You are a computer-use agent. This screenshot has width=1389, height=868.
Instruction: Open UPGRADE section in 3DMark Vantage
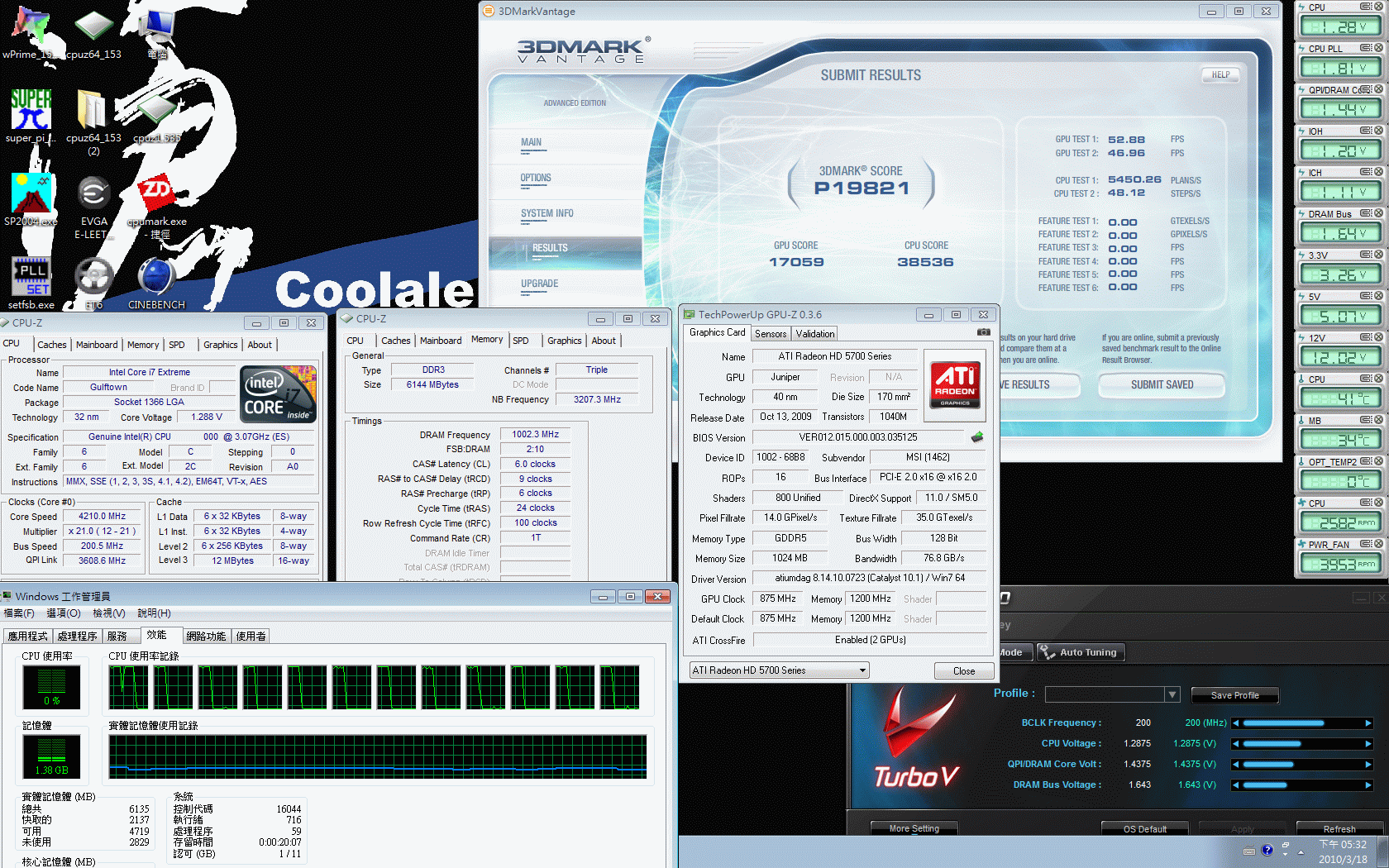pos(540,284)
